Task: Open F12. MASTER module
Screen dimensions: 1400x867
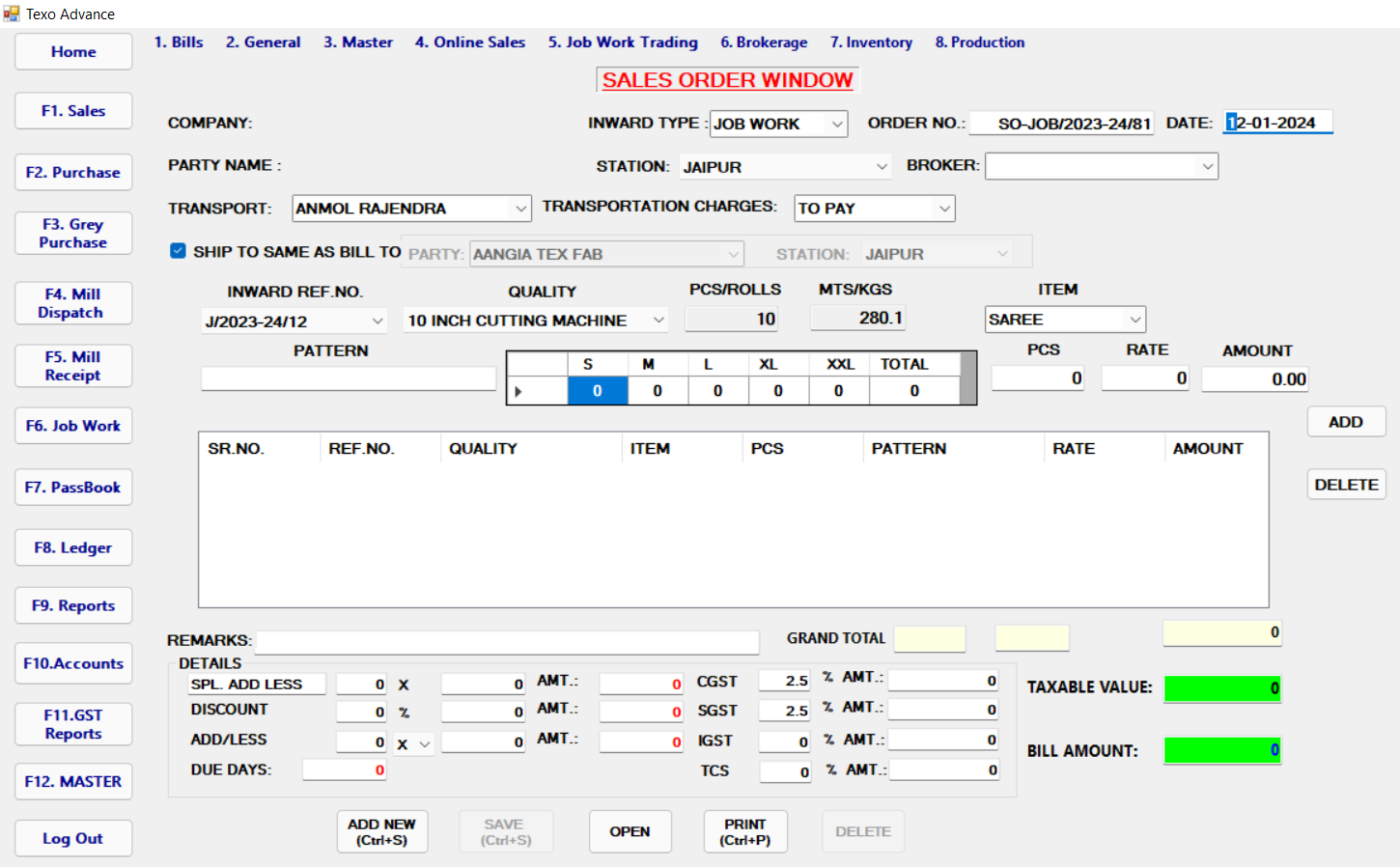Action: [73, 781]
